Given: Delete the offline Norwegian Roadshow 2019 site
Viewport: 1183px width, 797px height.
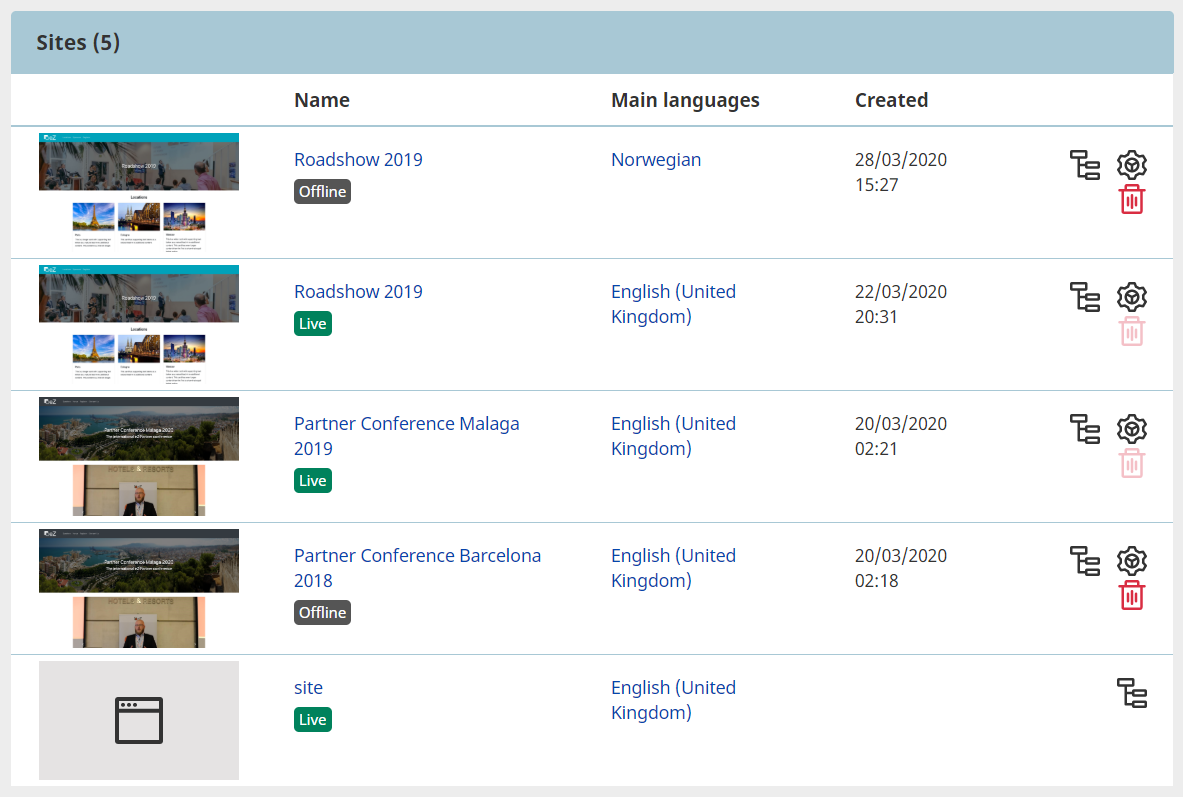Looking at the screenshot, I should click(x=1132, y=199).
